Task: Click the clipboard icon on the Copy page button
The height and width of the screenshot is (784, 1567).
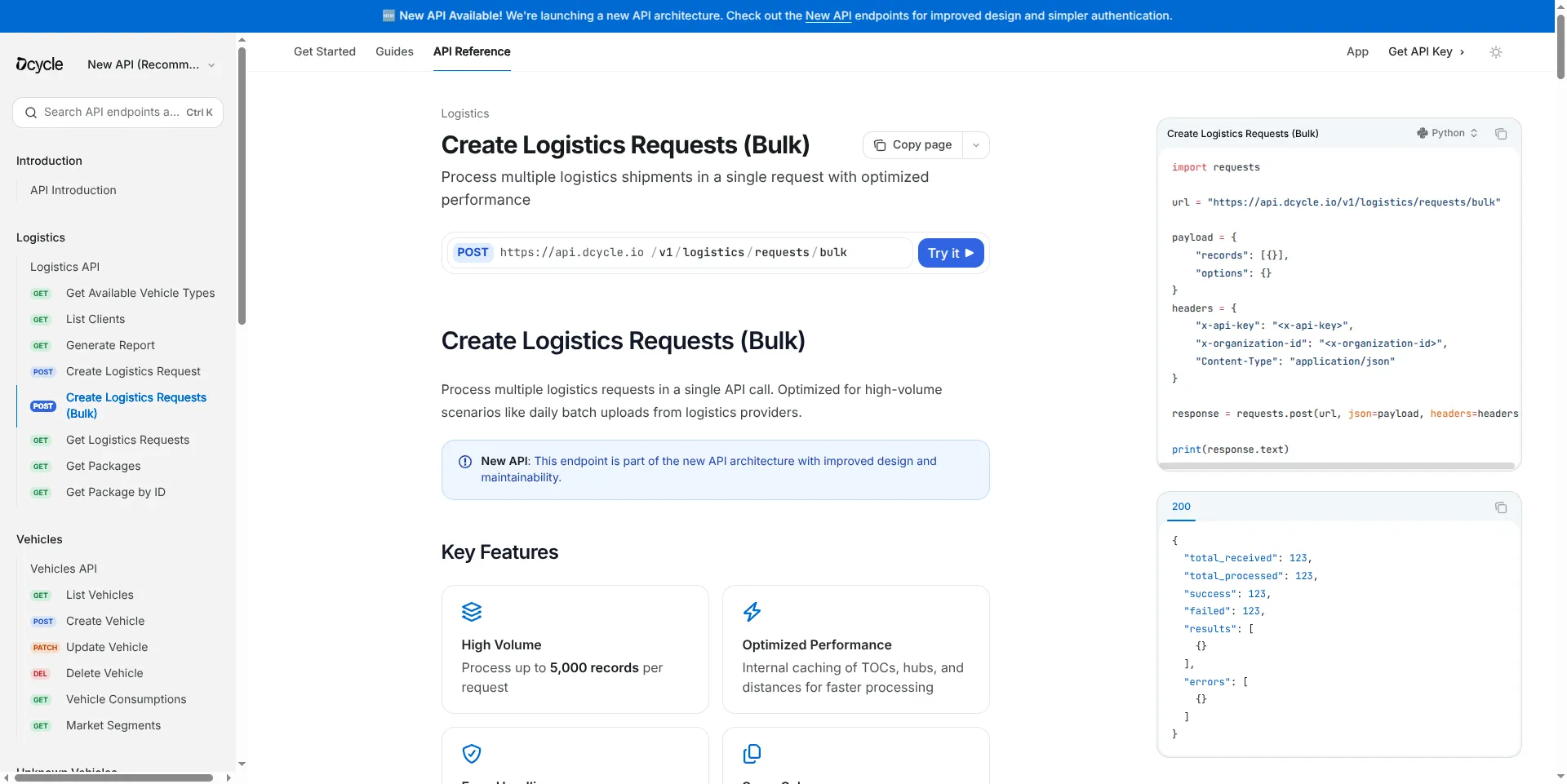Action: (880, 144)
